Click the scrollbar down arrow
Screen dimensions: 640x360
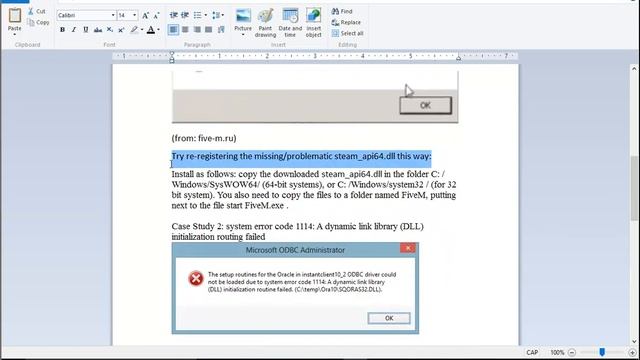pyautogui.click(x=634, y=342)
